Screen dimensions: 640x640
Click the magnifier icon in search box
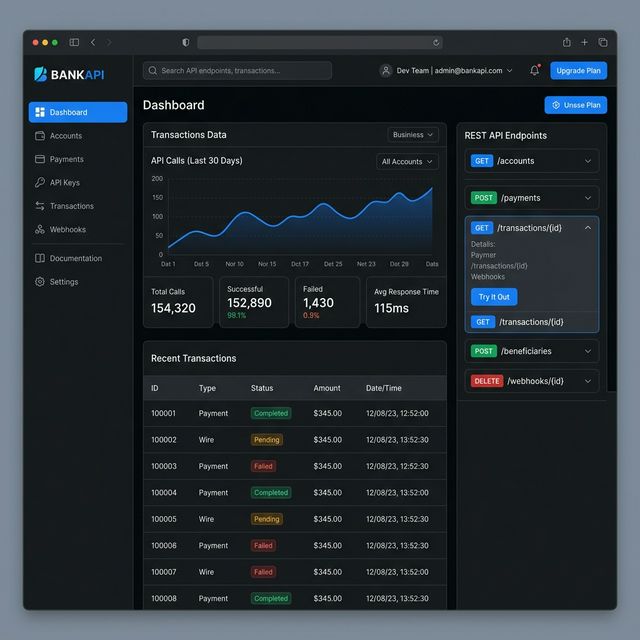153,71
